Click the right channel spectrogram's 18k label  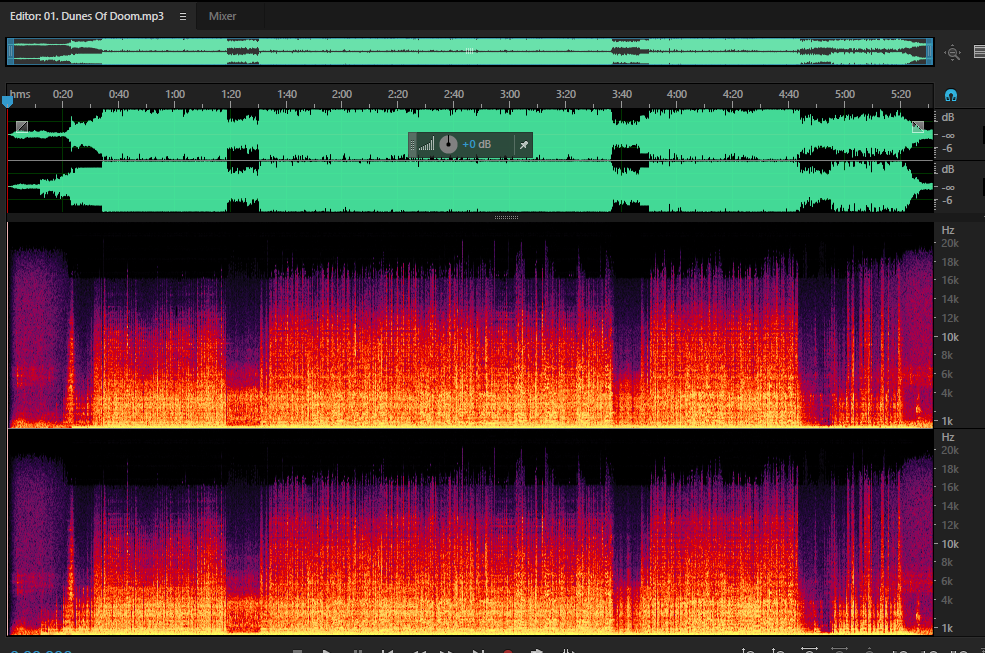click(x=950, y=469)
